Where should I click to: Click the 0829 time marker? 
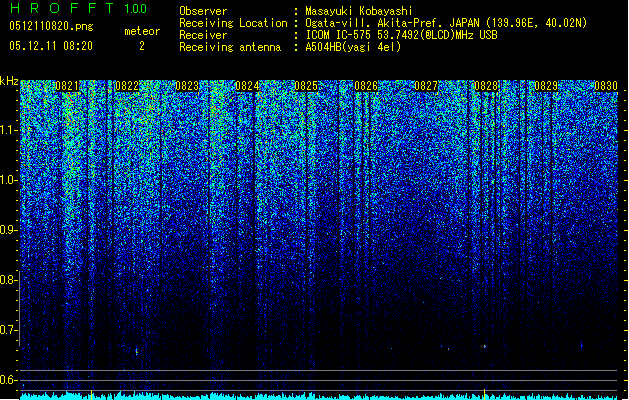546,86
